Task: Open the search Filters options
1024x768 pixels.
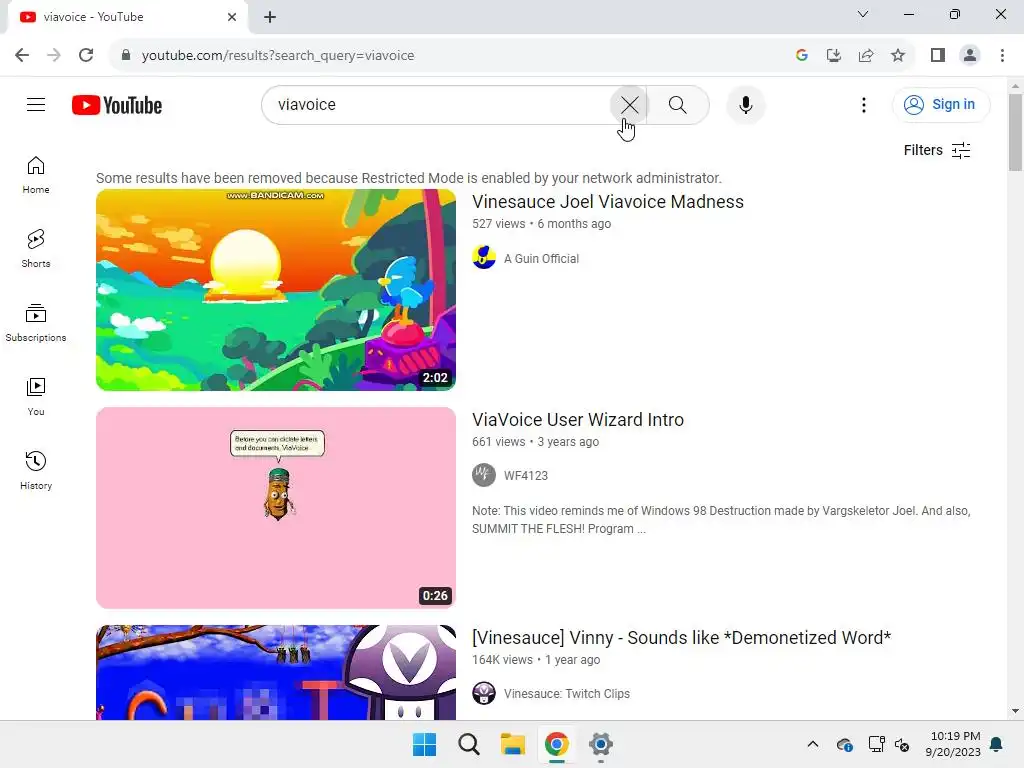Action: click(936, 150)
